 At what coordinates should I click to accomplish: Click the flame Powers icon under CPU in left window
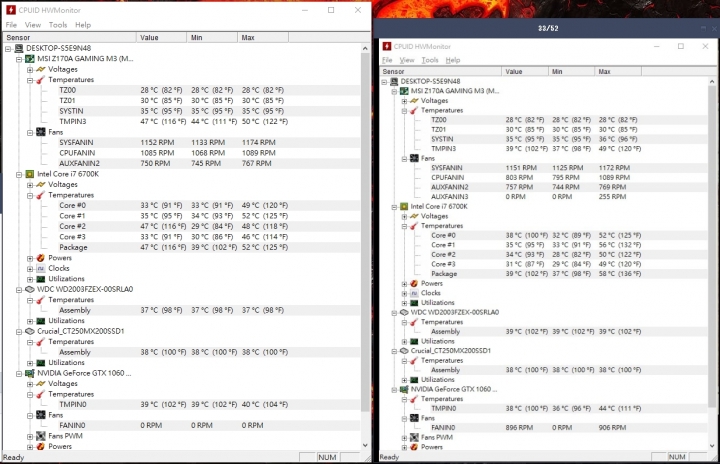[40, 258]
